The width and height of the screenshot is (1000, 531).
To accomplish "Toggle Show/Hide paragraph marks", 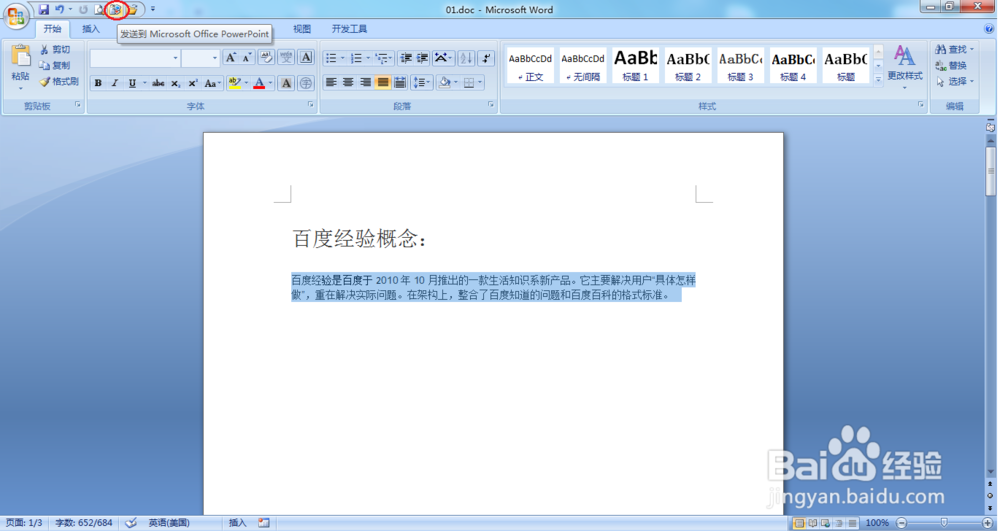I will click(486, 58).
